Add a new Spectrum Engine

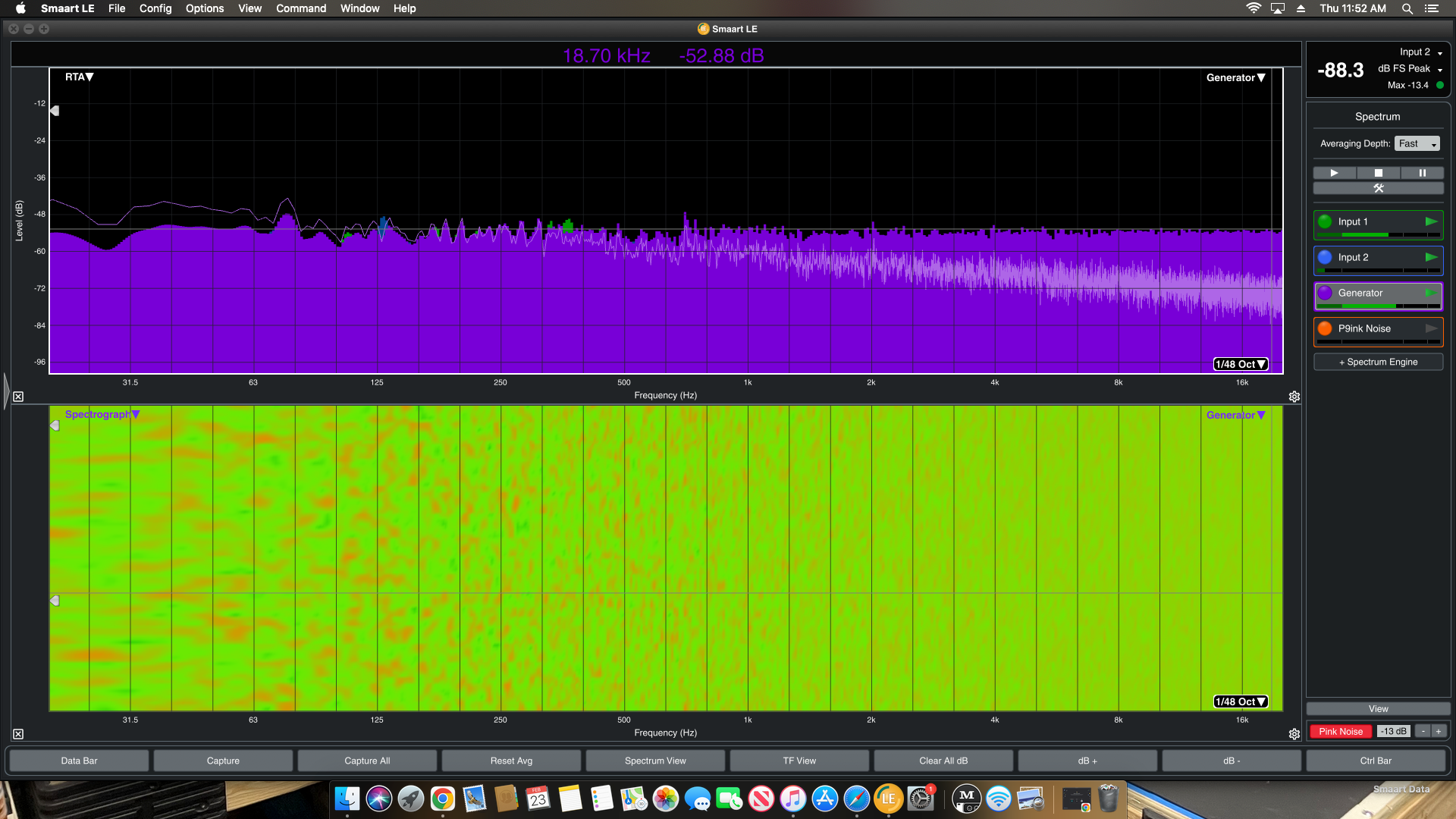1378,362
